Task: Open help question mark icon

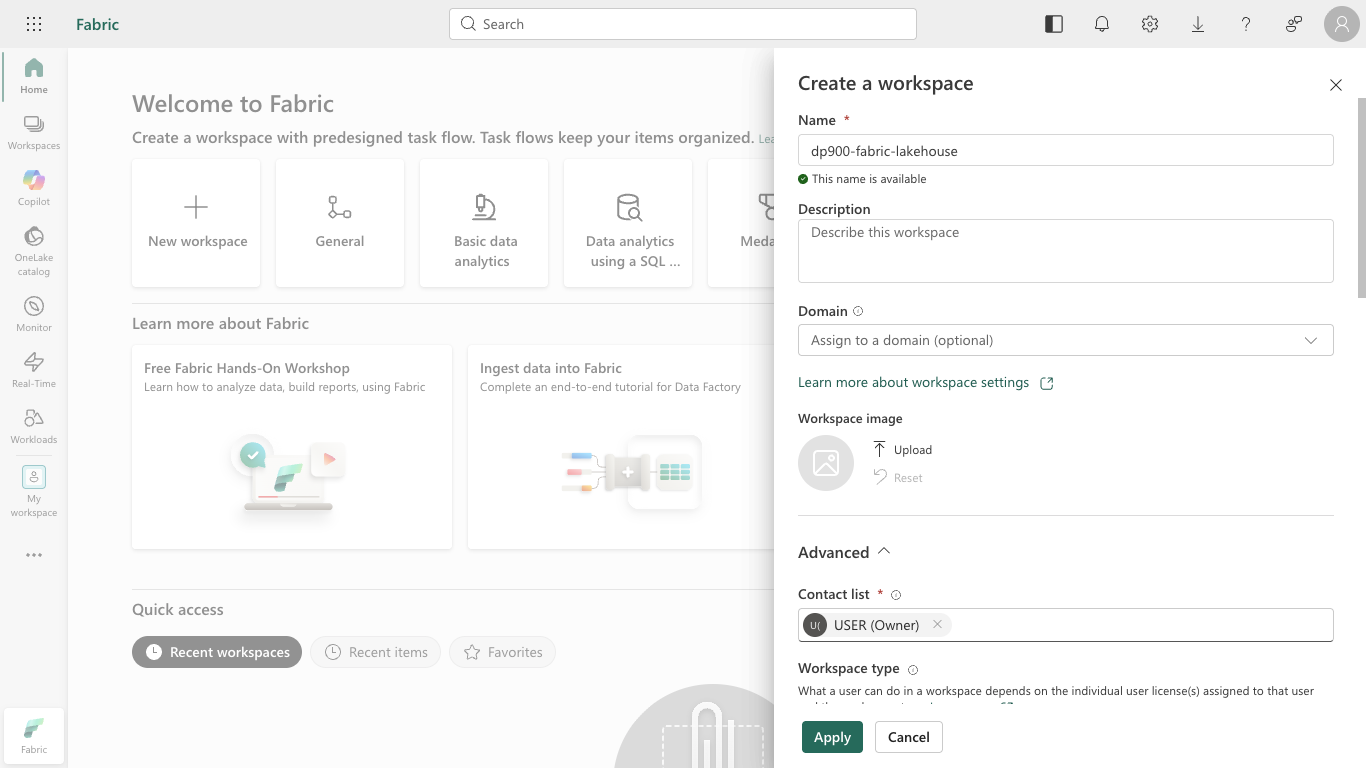Action: 1246,24
